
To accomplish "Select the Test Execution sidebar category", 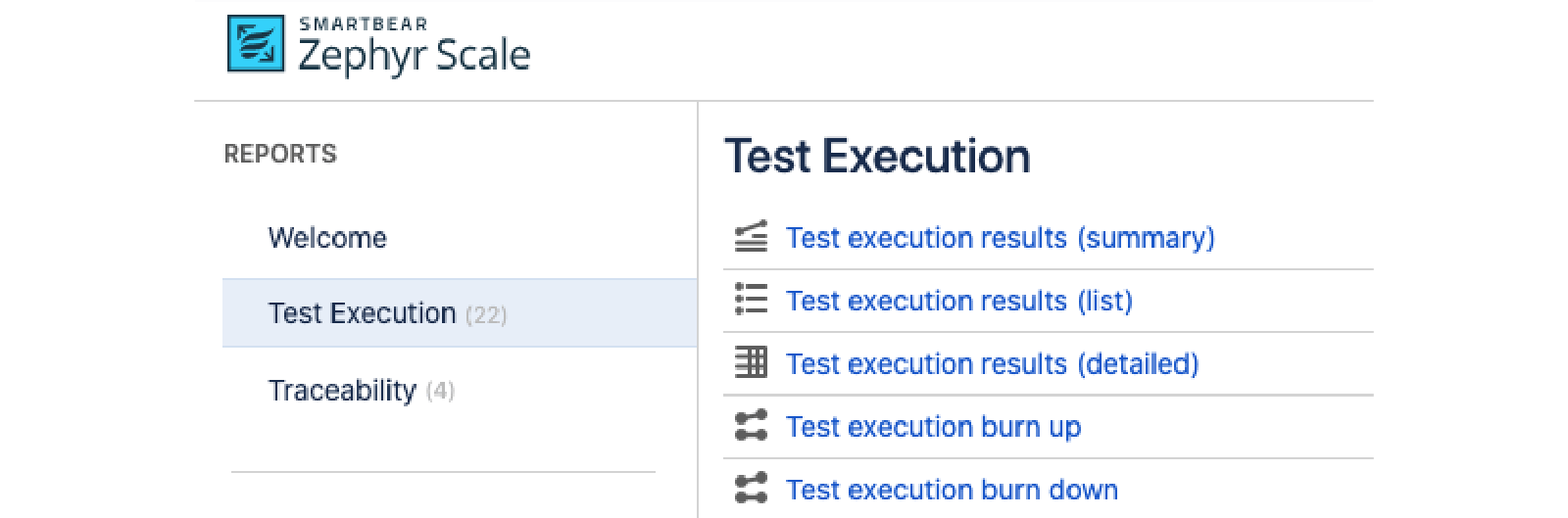I will (362, 313).
